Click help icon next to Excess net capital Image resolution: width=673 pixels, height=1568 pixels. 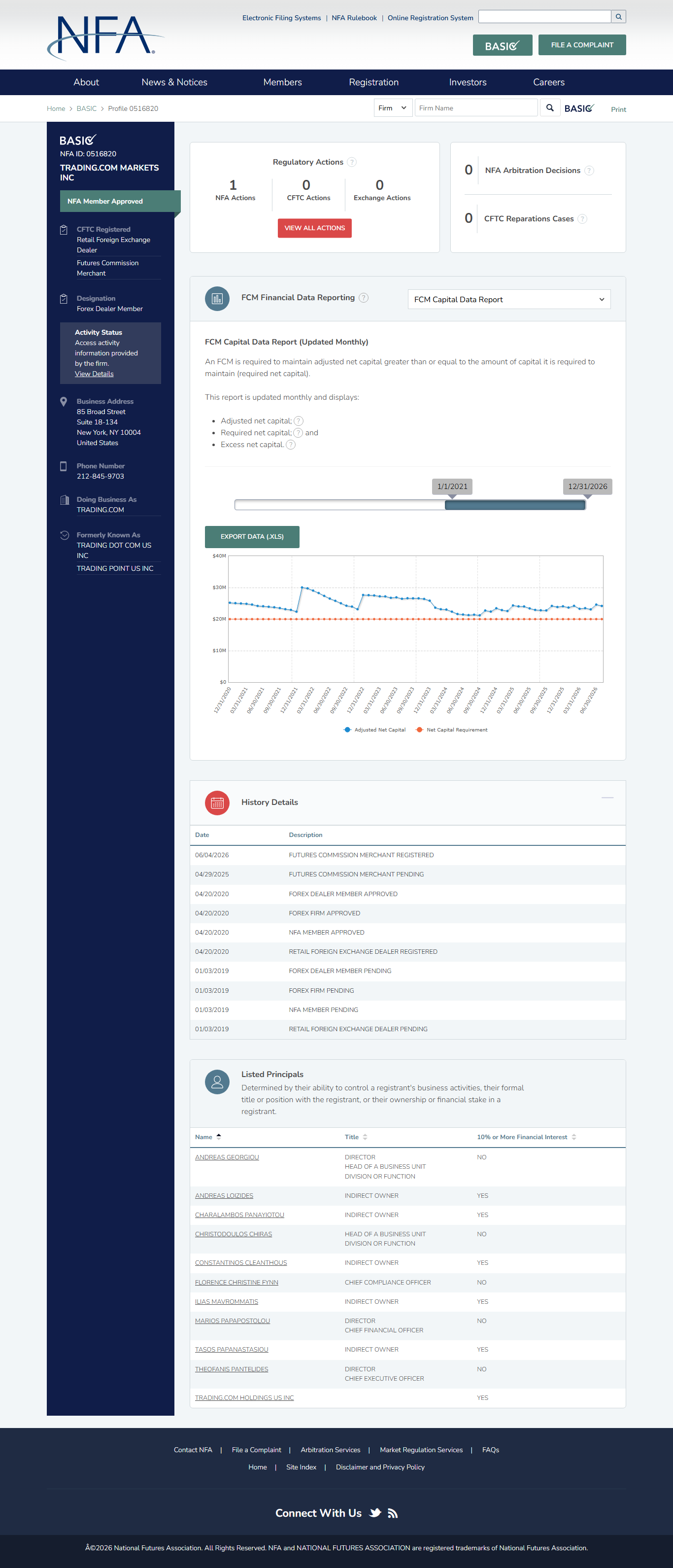coord(291,444)
